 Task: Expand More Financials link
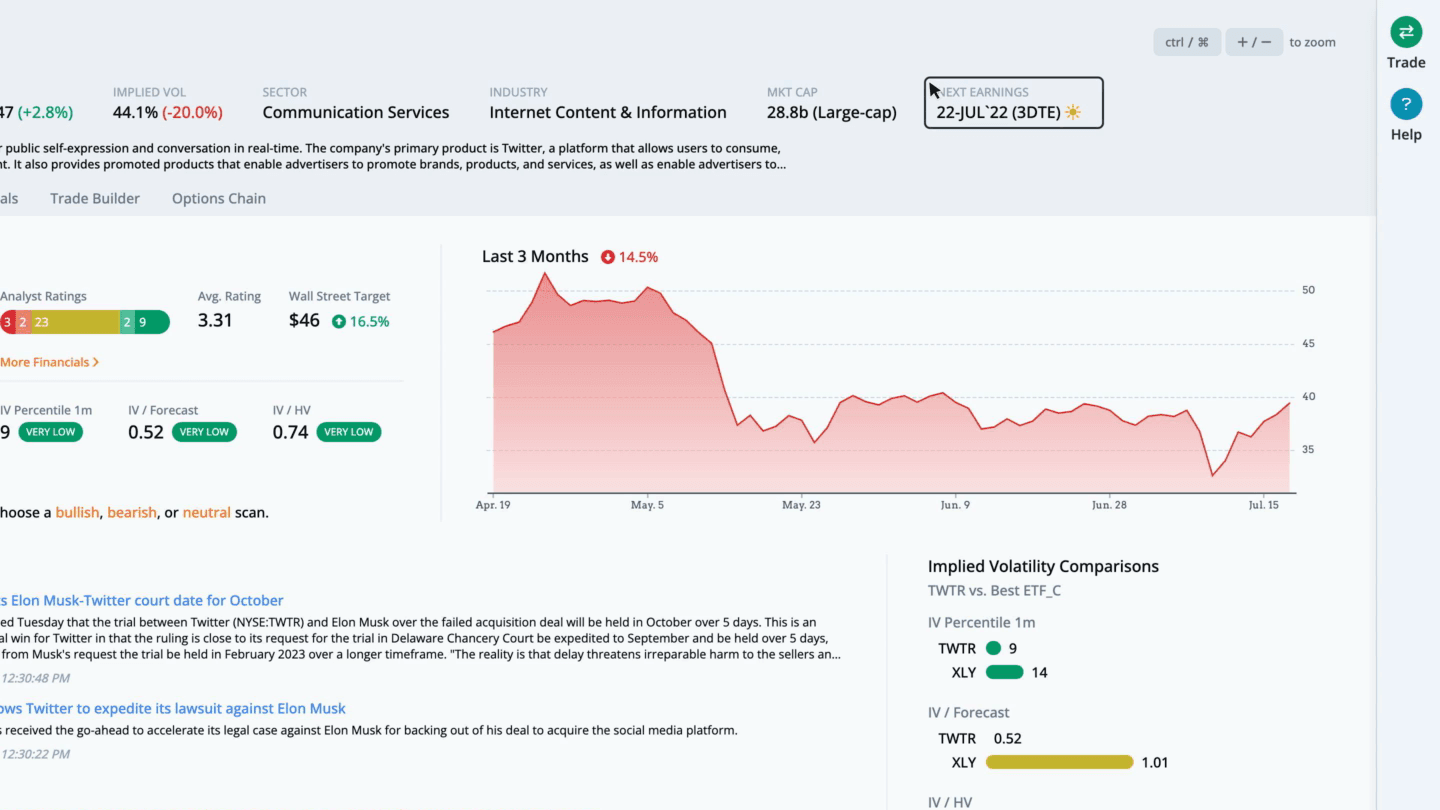tap(48, 362)
